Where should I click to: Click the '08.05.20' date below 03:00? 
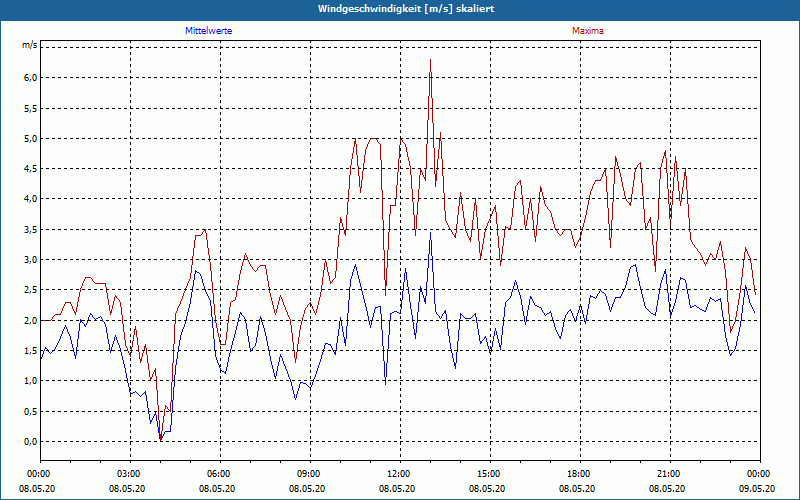(x=127, y=488)
